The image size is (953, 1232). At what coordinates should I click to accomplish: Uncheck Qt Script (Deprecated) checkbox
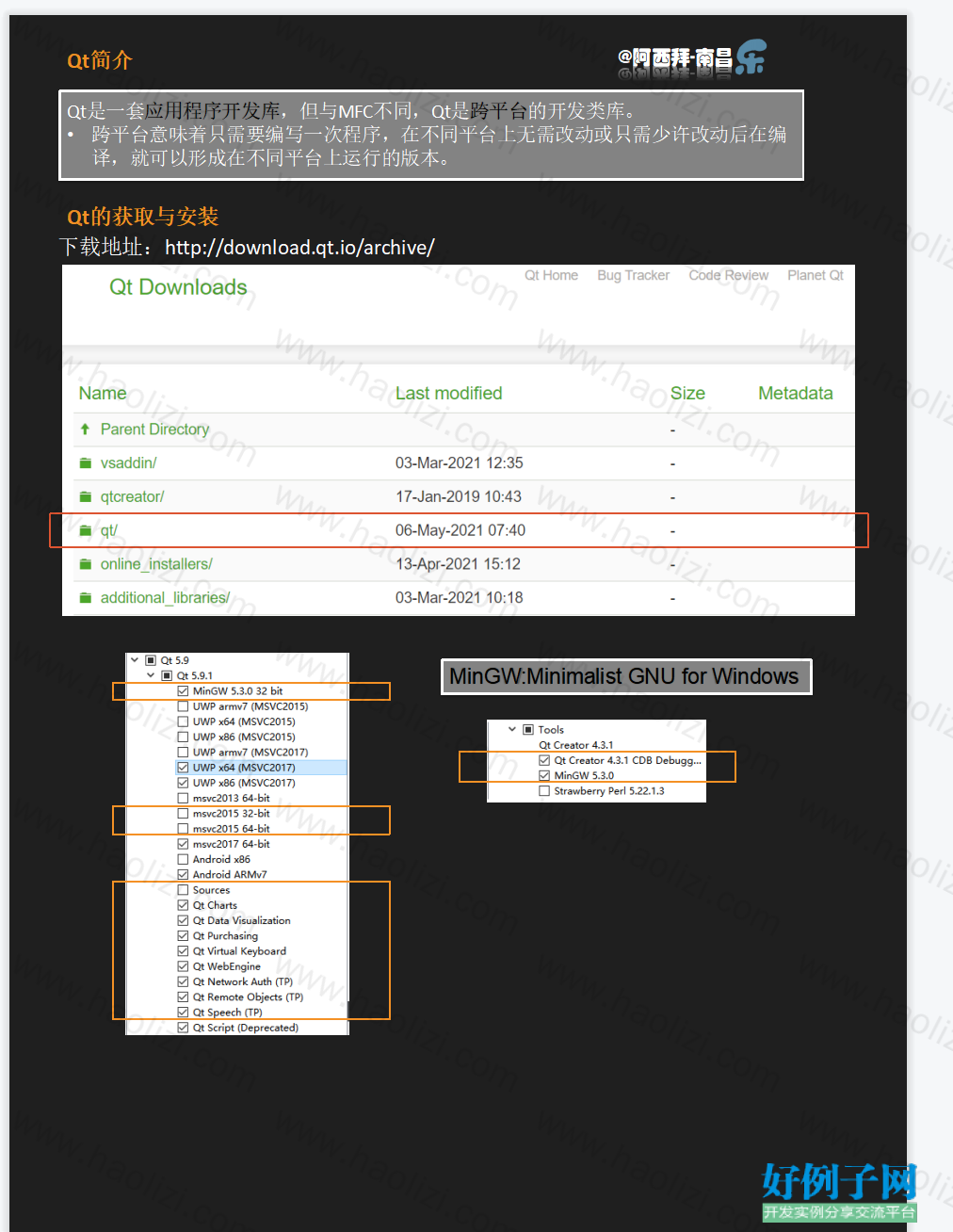click(x=183, y=1028)
